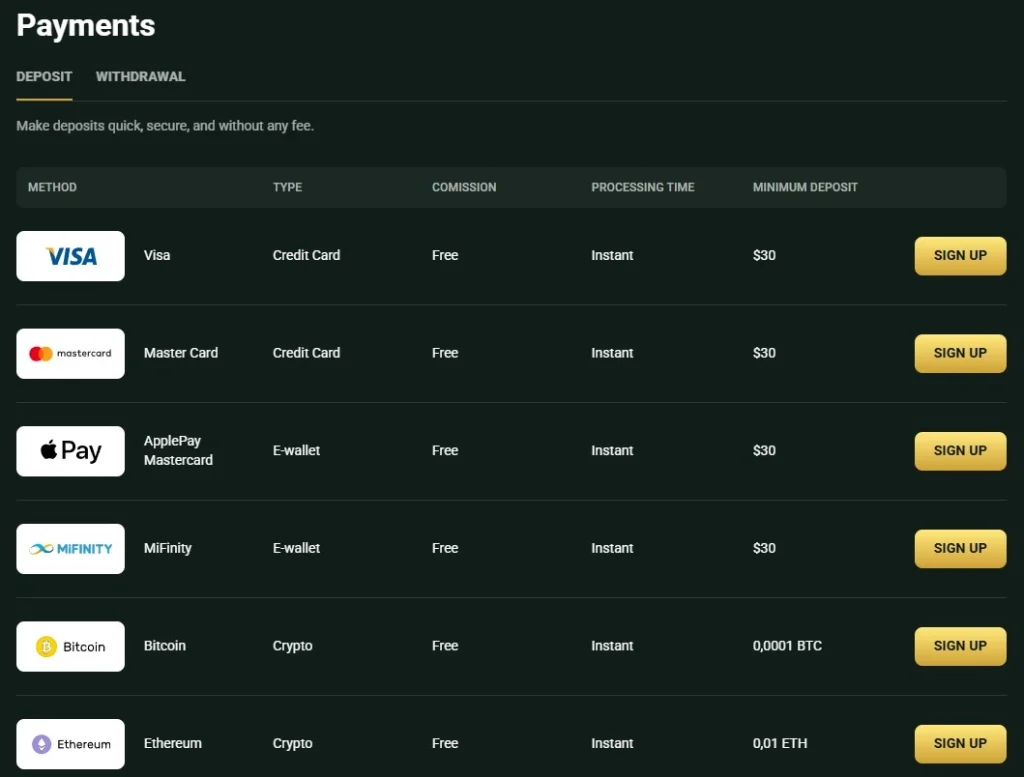Click the Apple Pay logo card
Viewport: 1024px width, 777px height.
pyautogui.click(x=71, y=451)
